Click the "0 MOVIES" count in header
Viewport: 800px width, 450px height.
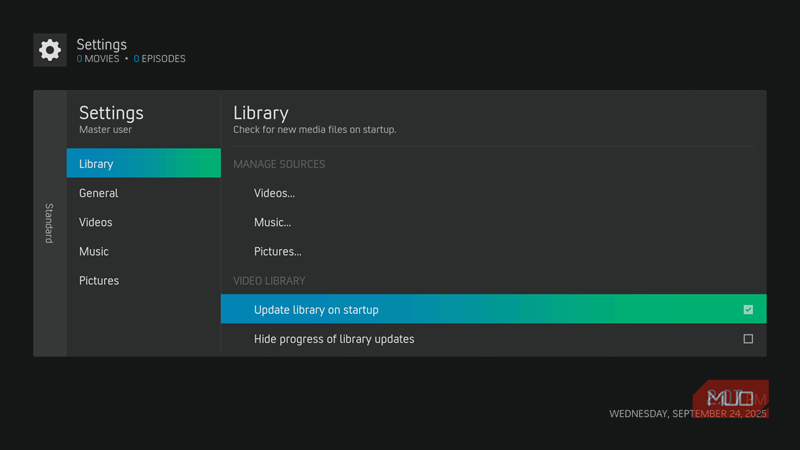pos(98,59)
